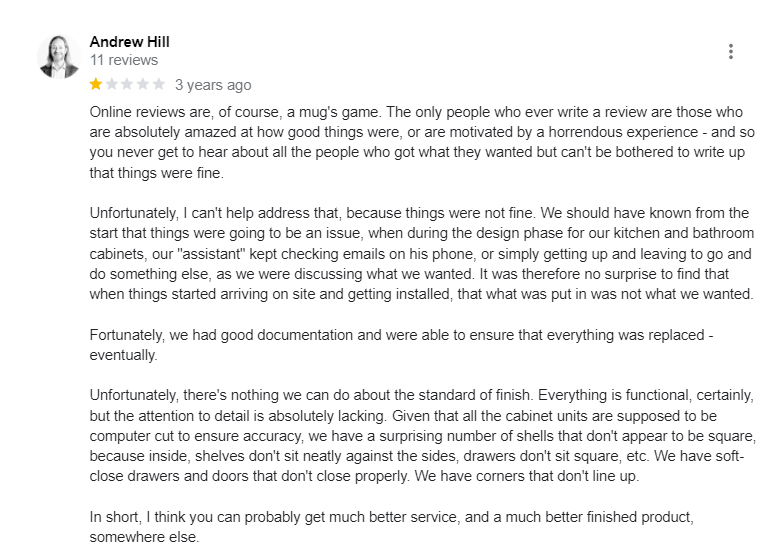783x557 pixels.
Task: Click the paragraph starting "Fortunately, we had good"
Action: 401,345
